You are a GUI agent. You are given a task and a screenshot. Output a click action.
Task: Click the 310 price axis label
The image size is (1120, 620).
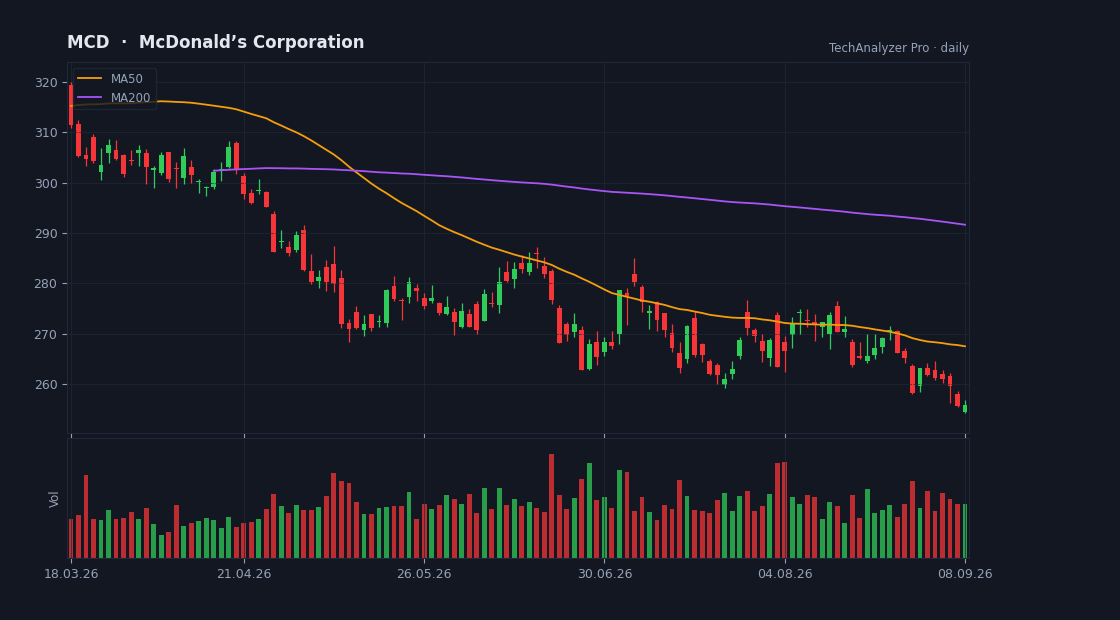(x=46, y=133)
